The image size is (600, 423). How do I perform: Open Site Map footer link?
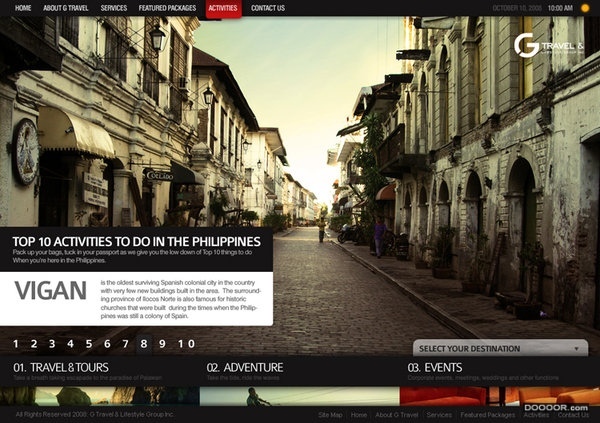[x=330, y=415]
